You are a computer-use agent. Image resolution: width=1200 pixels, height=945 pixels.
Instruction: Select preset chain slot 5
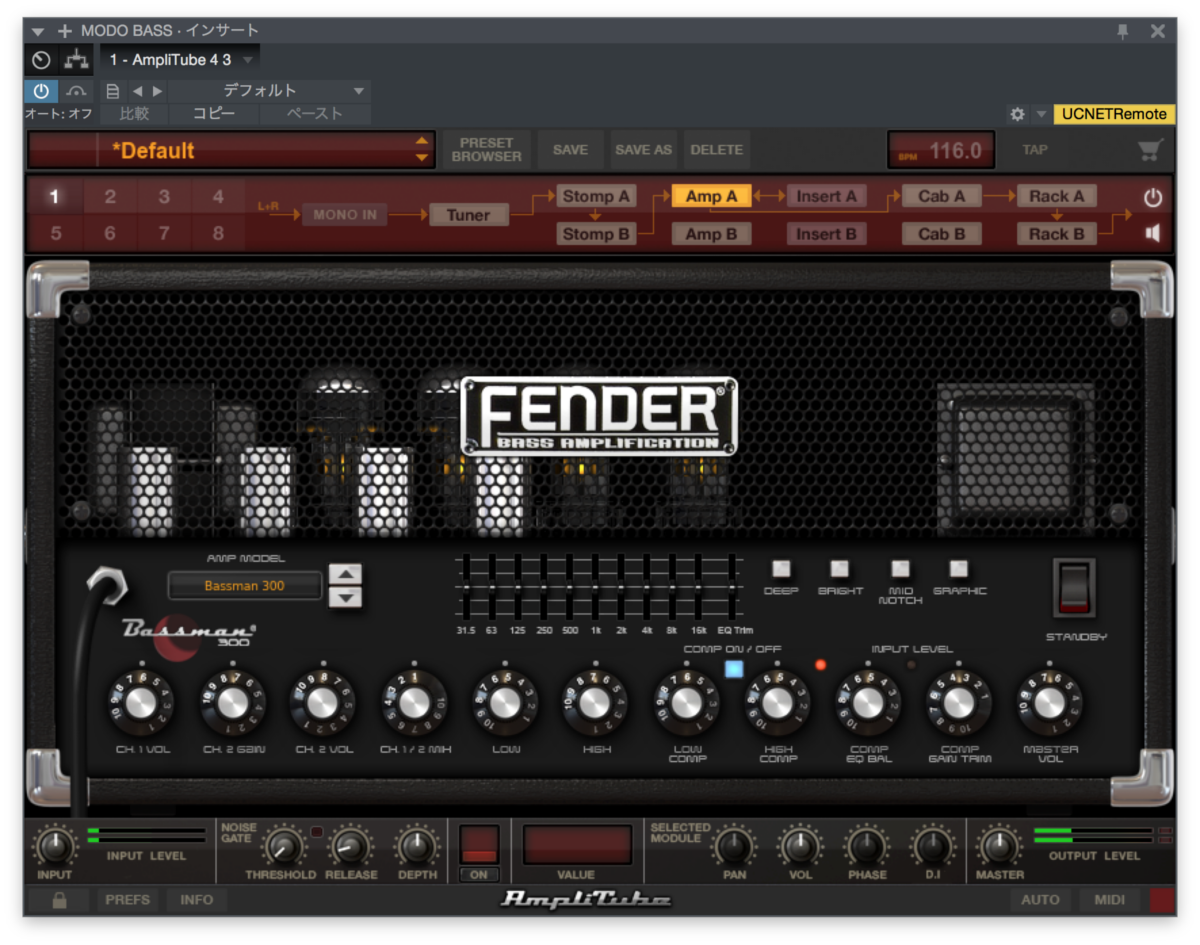coord(55,234)
